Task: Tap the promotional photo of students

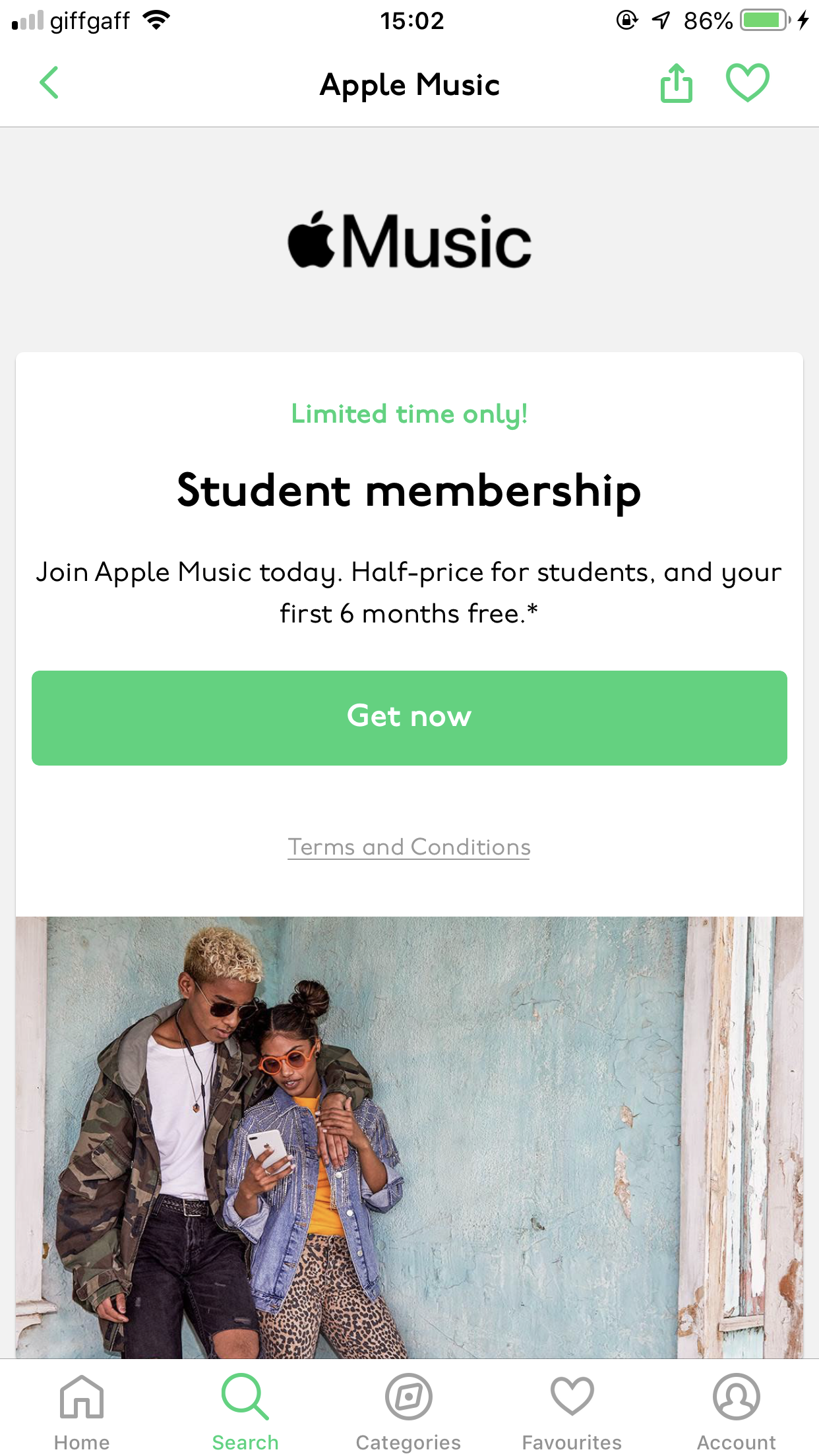Action: (x=409, y=1137)
